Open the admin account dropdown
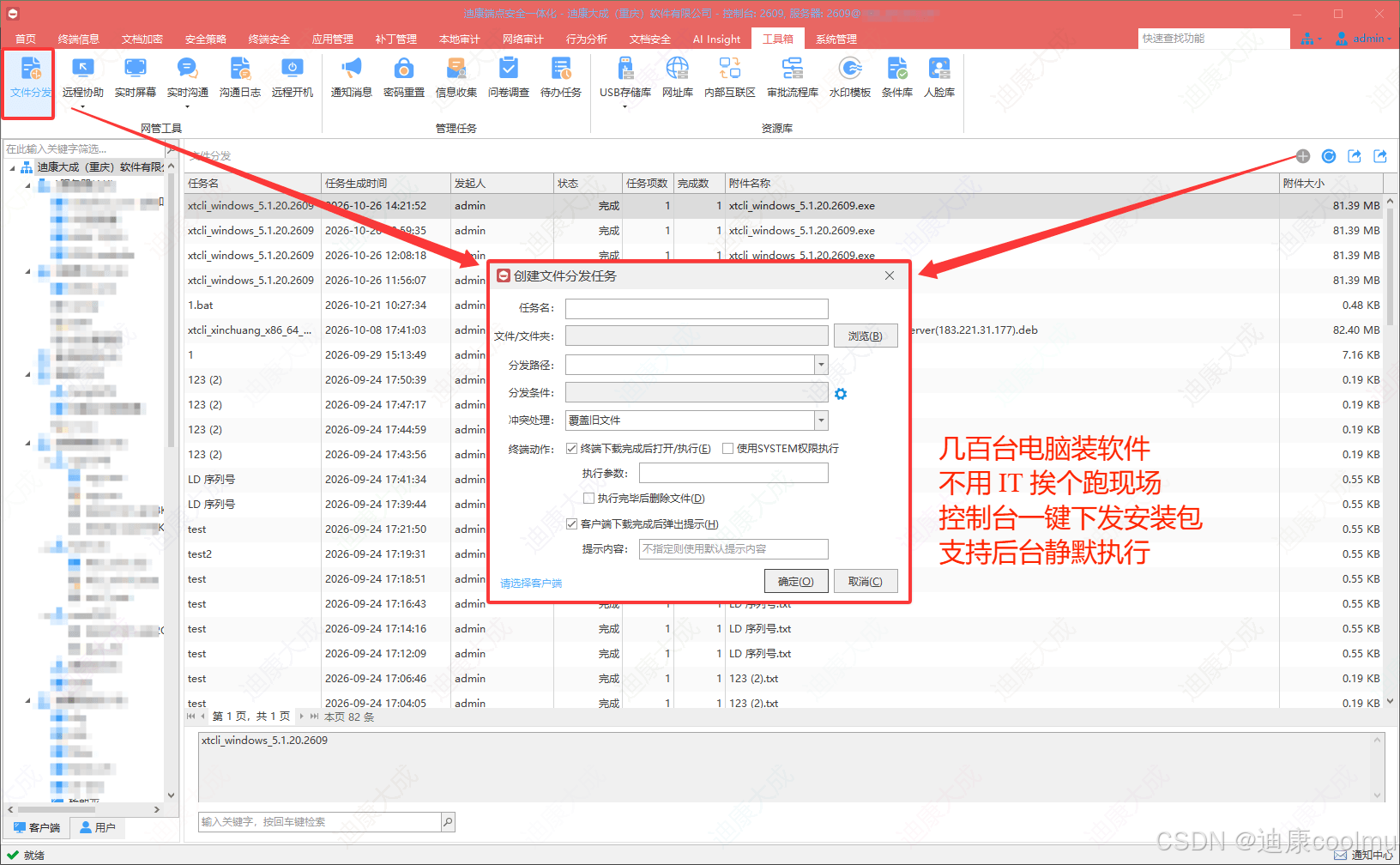The image size is (1400, 865). [x=1364, y=39]
